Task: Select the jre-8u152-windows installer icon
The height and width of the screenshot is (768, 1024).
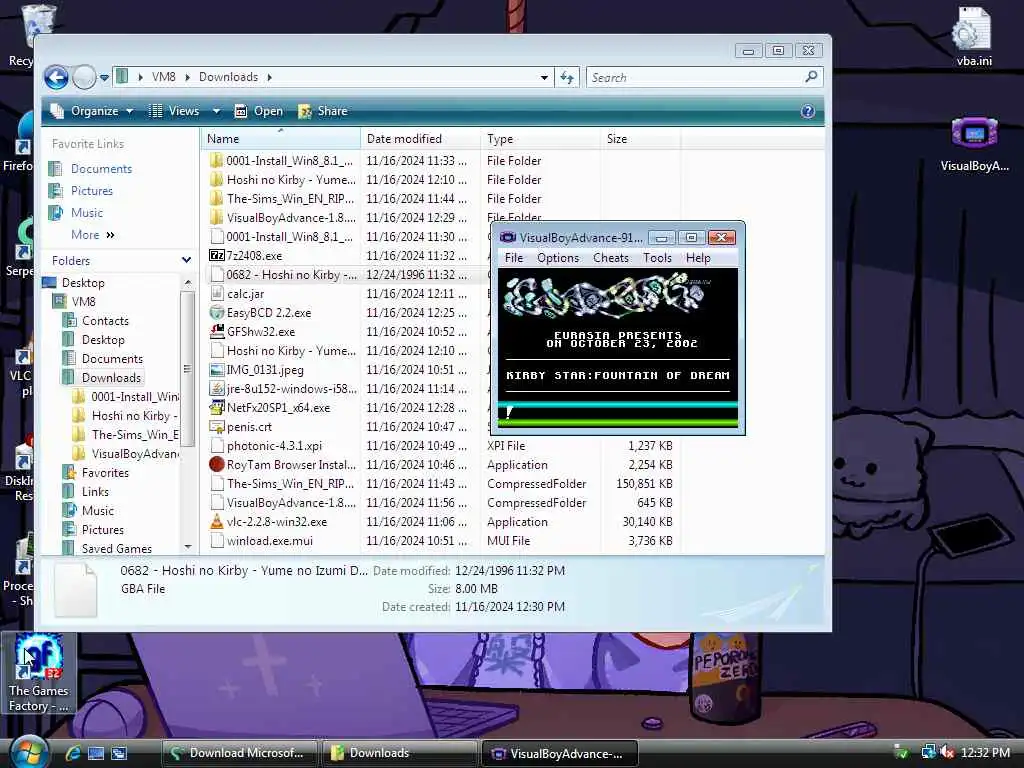Action: [217, 389]
